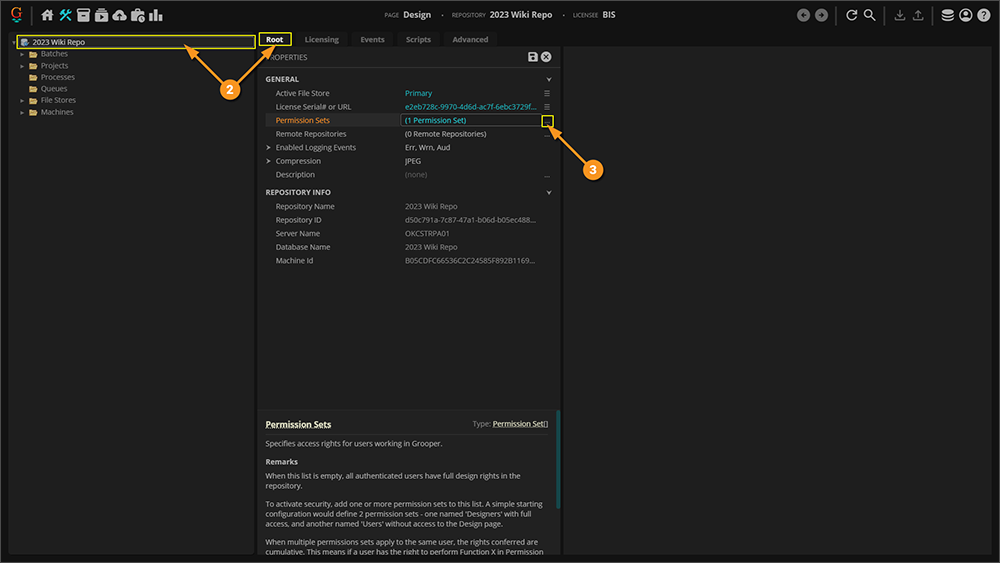1000x563 pixels.
Task: Open the bar chart stats icon
Action: [156, 15]
